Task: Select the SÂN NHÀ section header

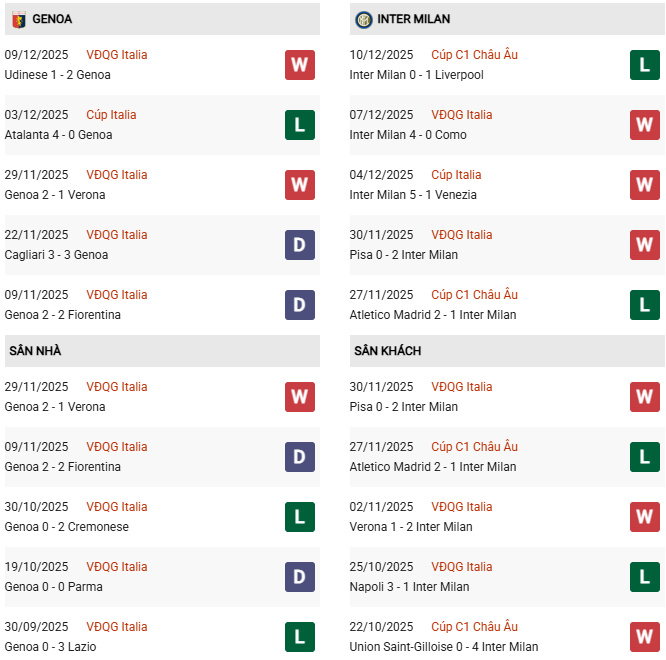Action: (x=35, y=351)
